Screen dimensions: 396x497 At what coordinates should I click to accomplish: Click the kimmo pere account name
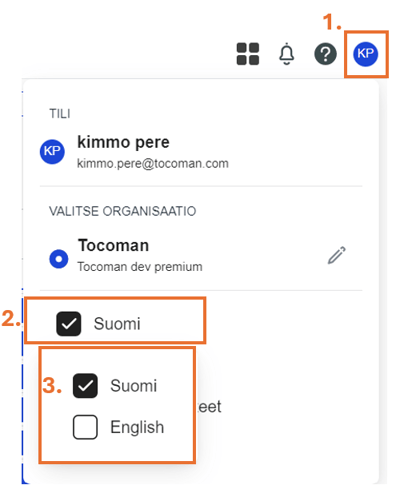click(x=123, y=143)
